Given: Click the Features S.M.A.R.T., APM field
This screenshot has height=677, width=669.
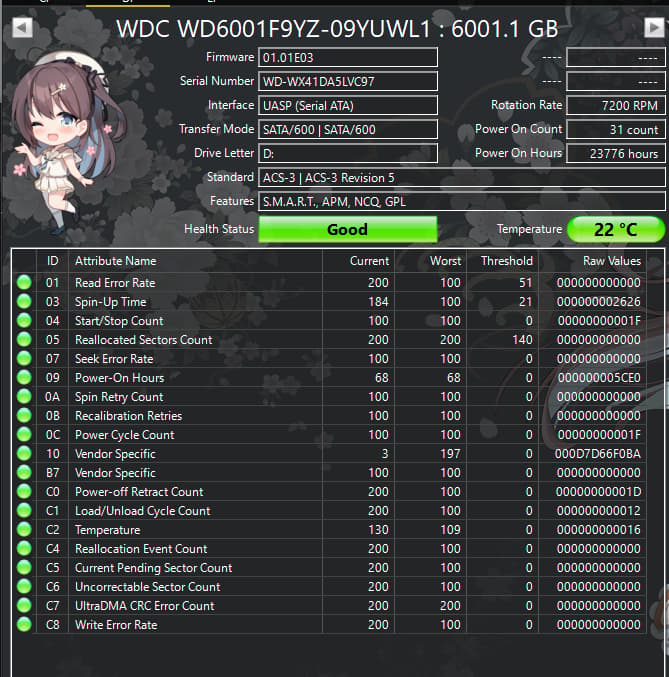Looking at the screenshot, I should click(462, 202).
